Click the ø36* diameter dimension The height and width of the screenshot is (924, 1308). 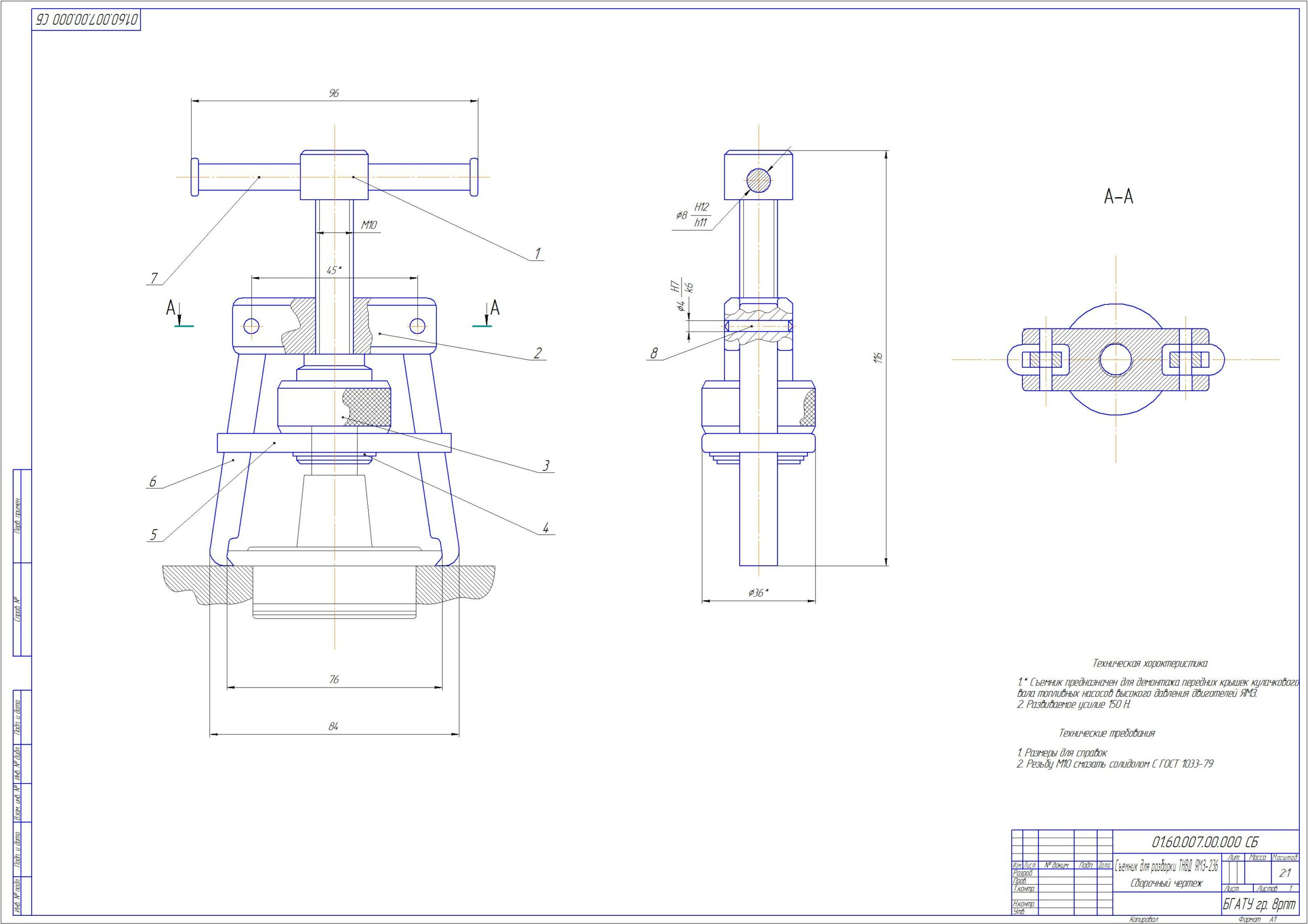(x=758, y=593)
